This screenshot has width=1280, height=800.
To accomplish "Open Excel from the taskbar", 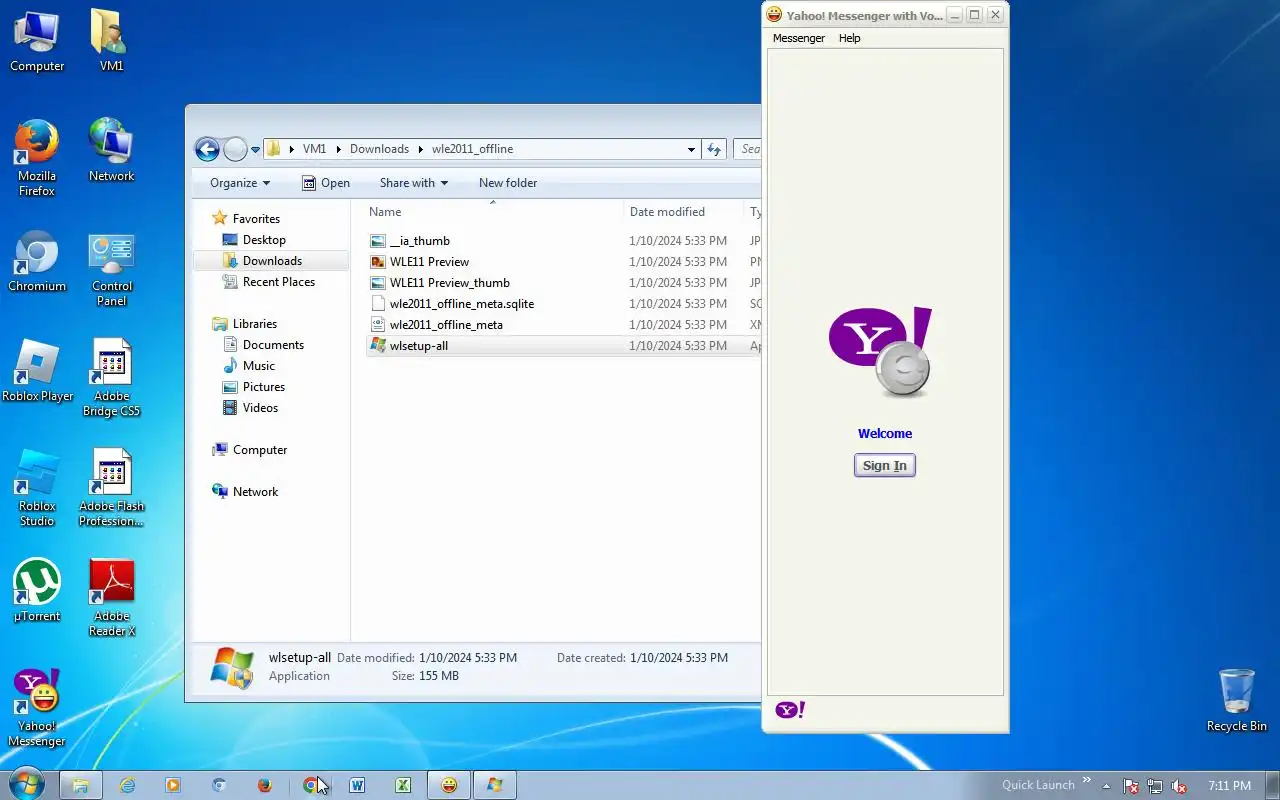I will pyautogui.click(x=403, y=785).
